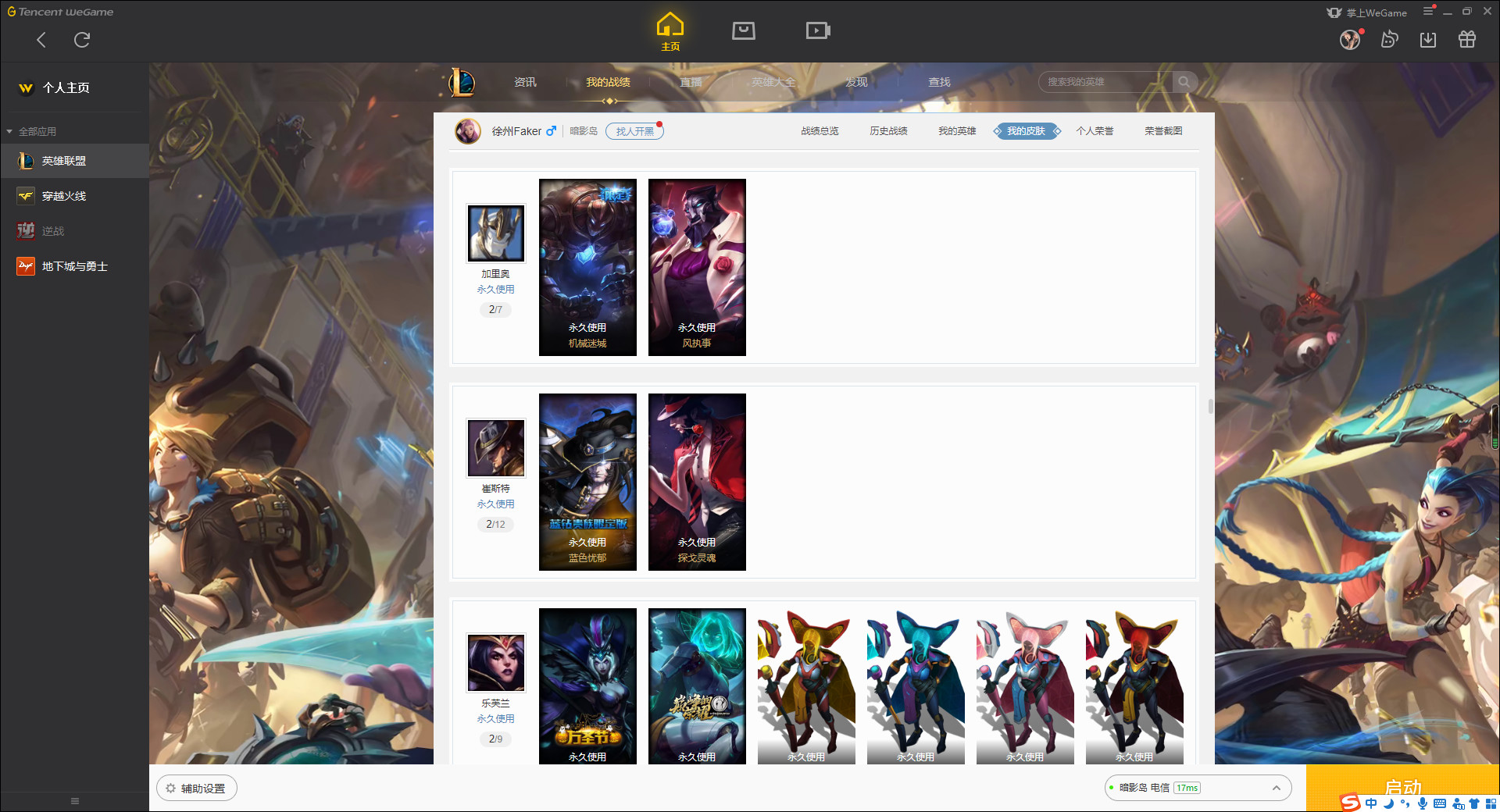Open the 历史战绩 sub-tab

coord(888,131)
